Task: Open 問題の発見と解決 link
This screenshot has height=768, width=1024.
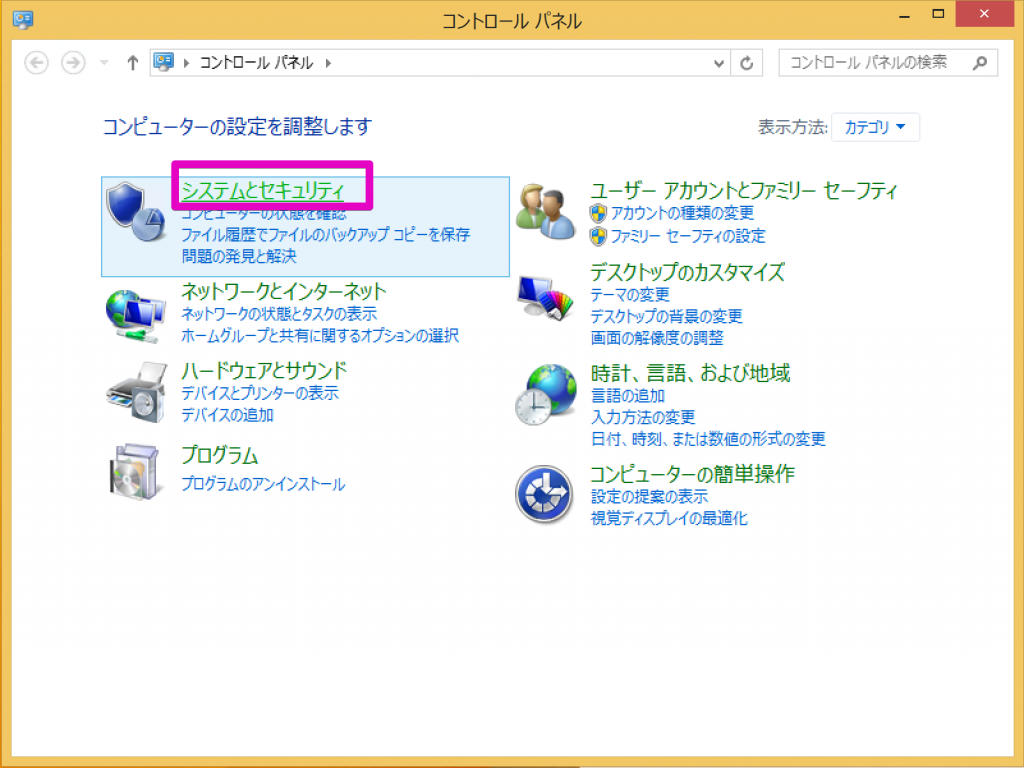Action: 239,256
